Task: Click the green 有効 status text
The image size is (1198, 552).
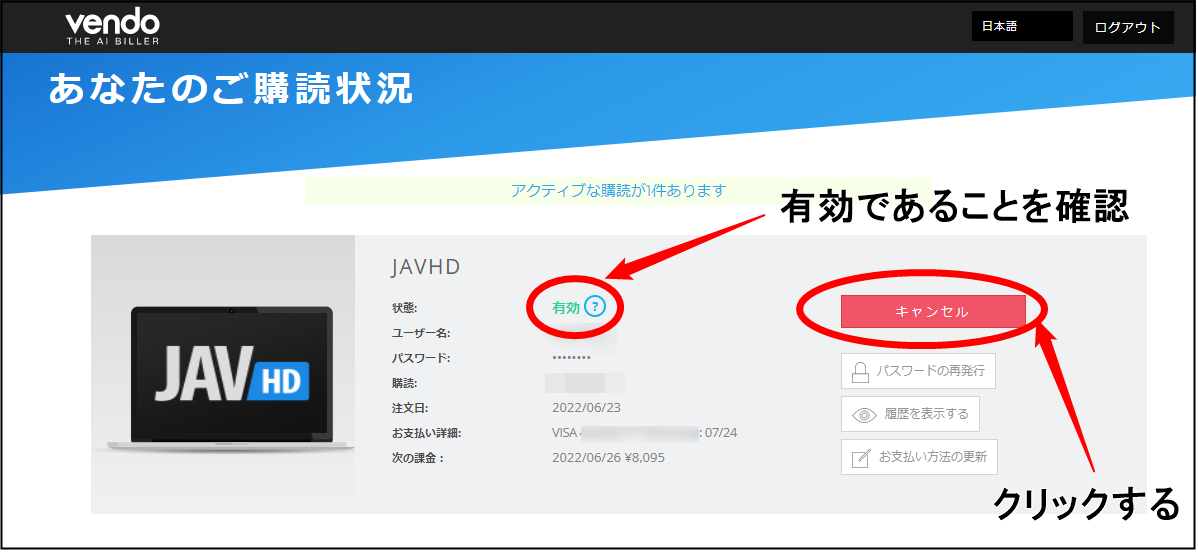Action: click(x=566, y=308)
